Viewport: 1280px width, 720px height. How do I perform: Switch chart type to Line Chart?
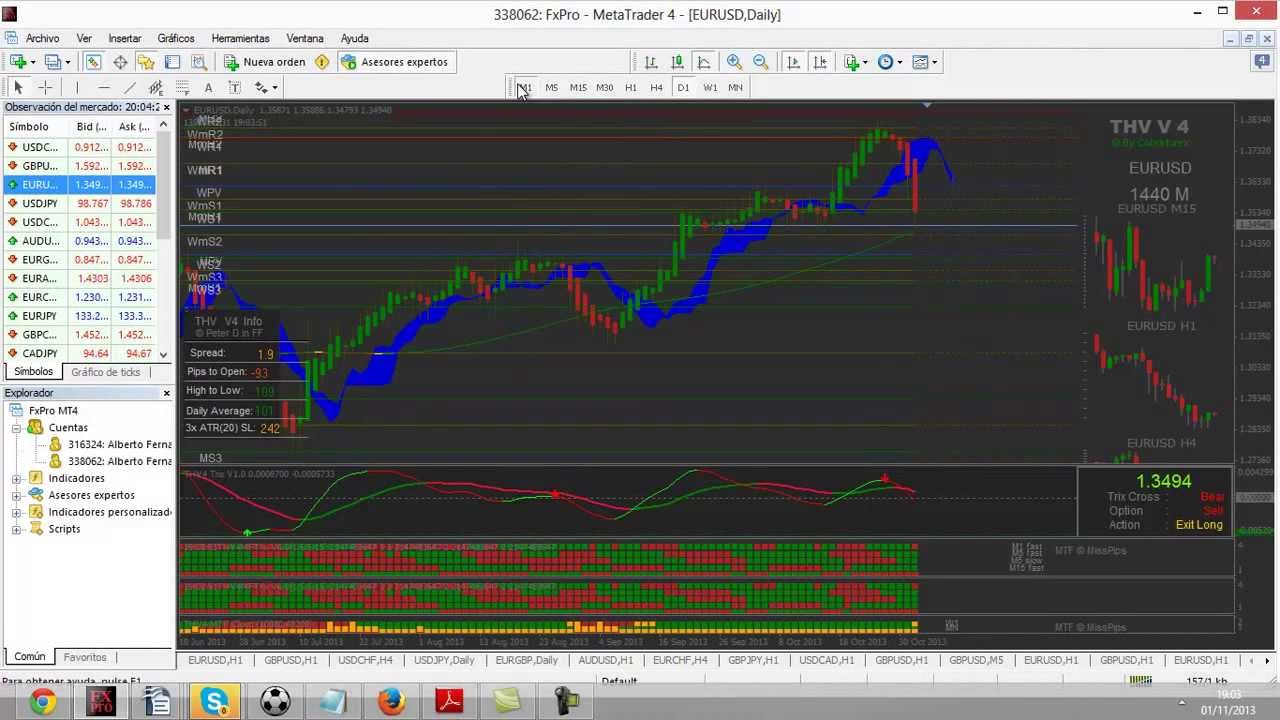704,62
